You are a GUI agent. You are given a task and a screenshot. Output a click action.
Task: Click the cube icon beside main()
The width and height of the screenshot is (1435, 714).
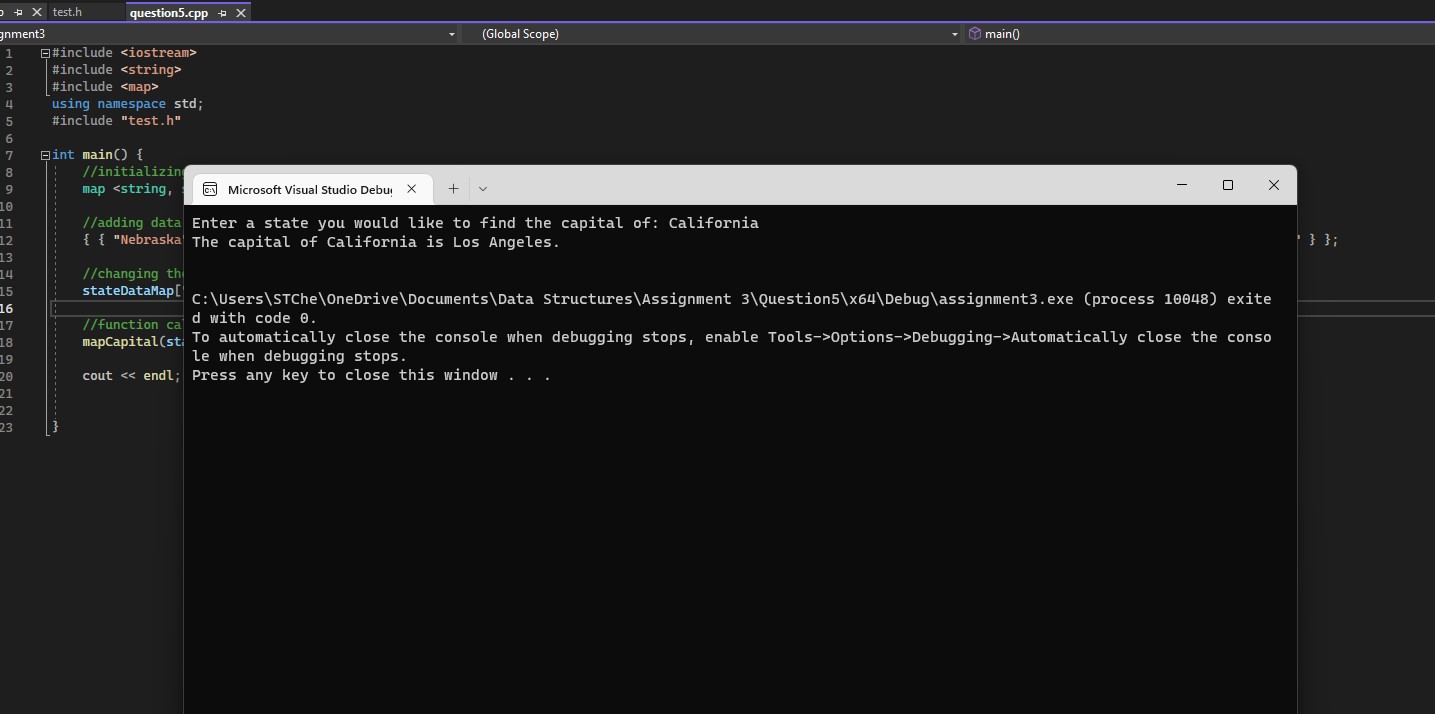coord(974,33)
